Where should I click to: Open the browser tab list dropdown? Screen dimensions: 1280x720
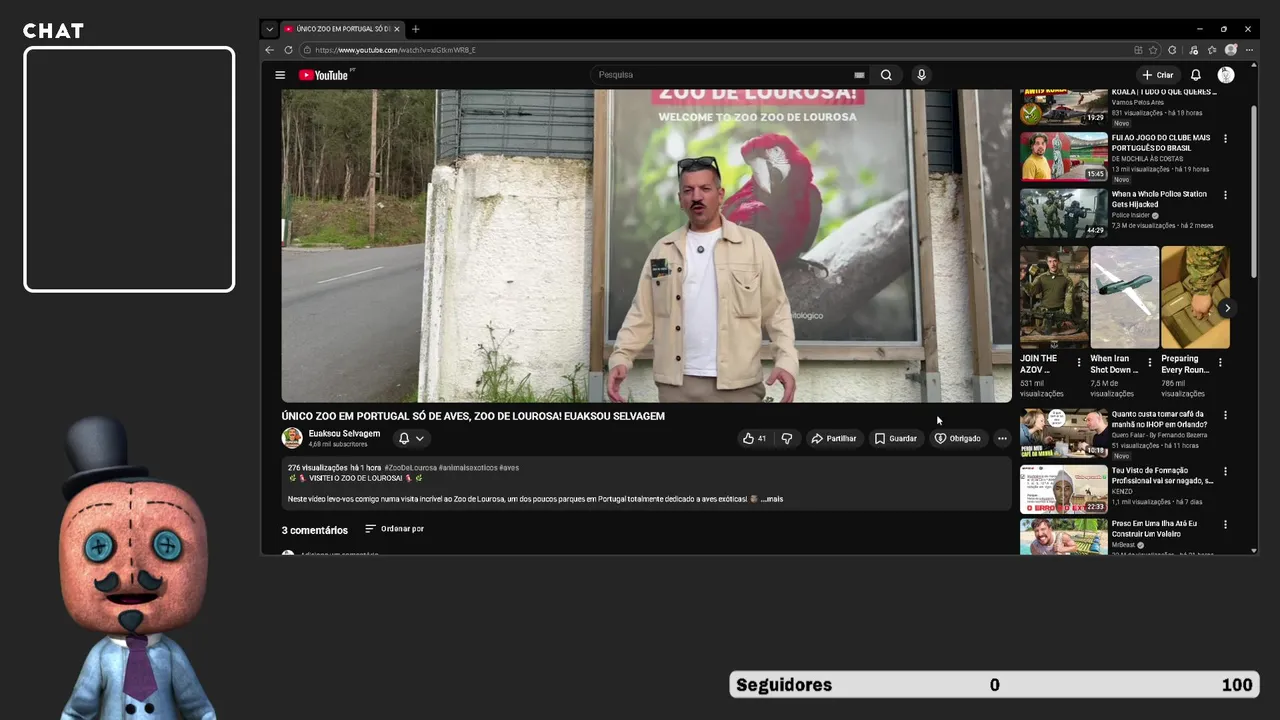[269, 29]
